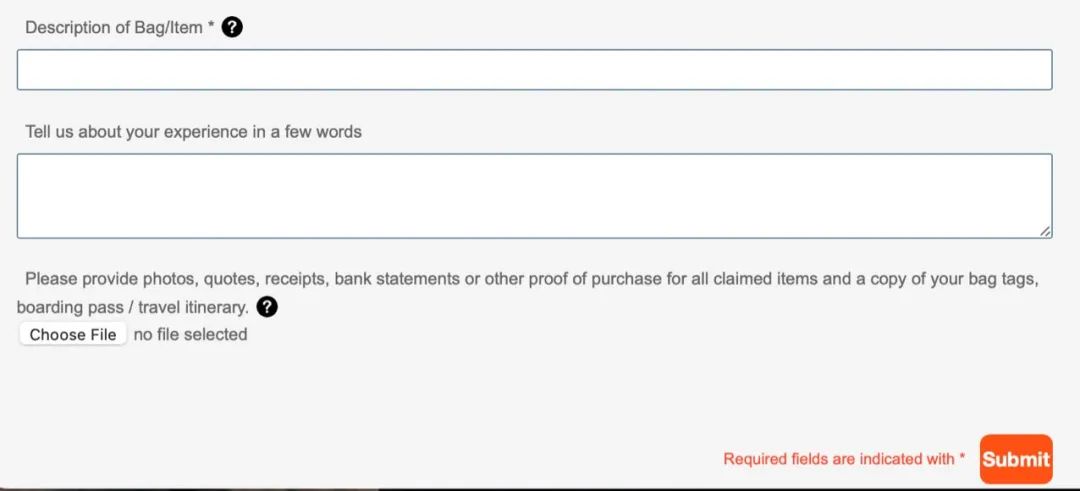Focus the Description of Bag/Item text field
Image resolution: width=1080 pixels, height=491 pixels.
coord(534,70)
